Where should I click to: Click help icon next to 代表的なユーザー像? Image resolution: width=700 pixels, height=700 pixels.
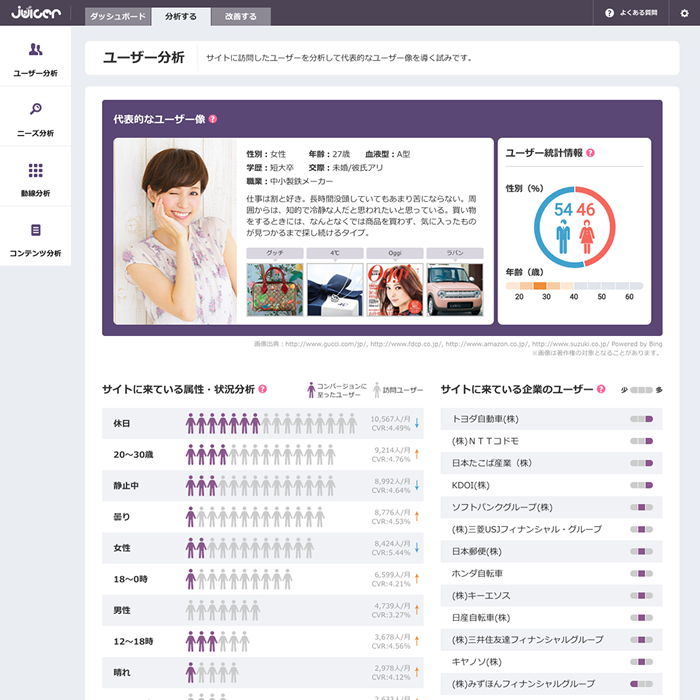coord(213,119)
